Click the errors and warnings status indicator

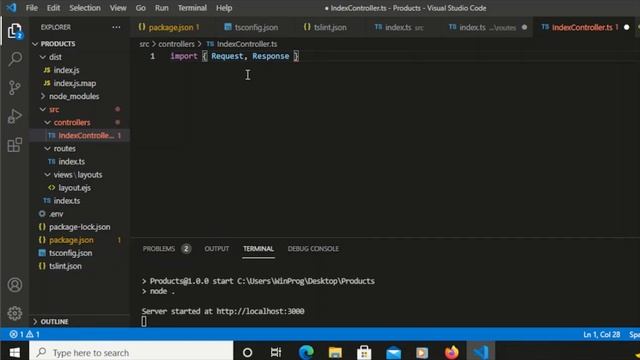click(x=24, y=334)
